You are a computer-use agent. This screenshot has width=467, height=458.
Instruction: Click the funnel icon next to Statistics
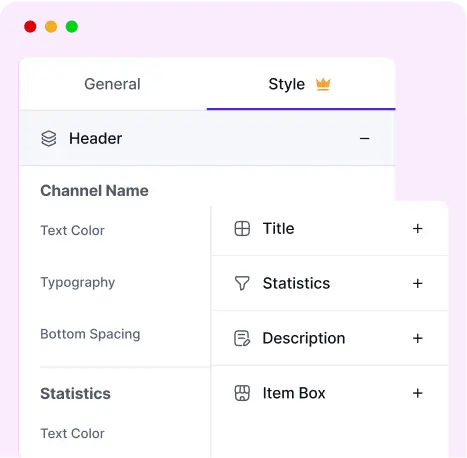pos(242,283)
